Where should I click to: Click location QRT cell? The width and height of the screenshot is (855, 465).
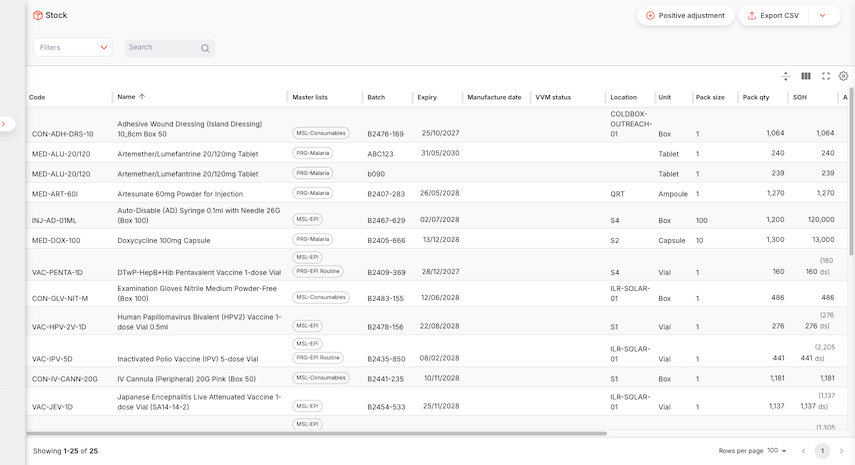617,194
